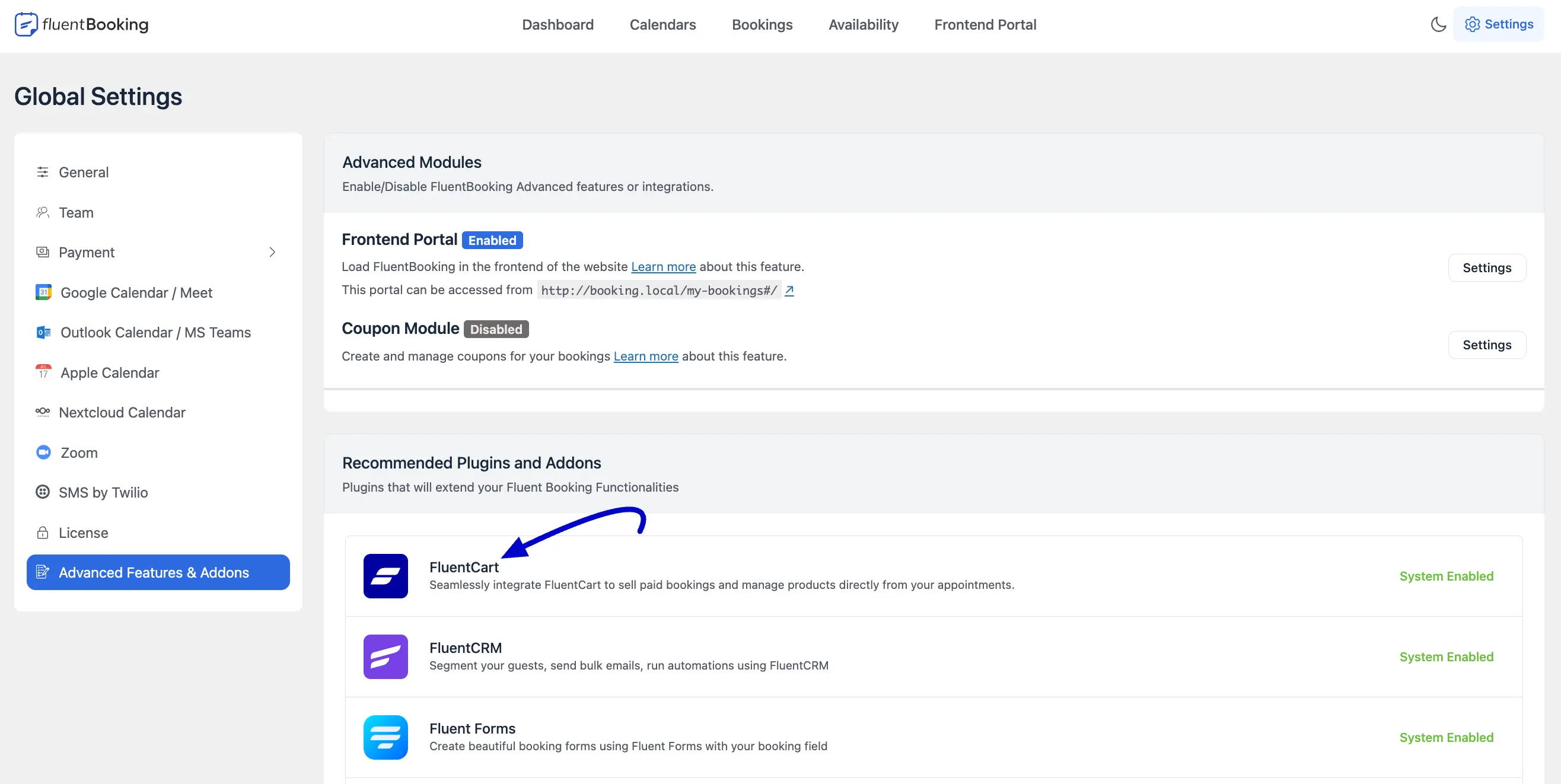Click the Zoom camera icon
The height and width of the screenshot is (784, 1561).
pos(44,452)
